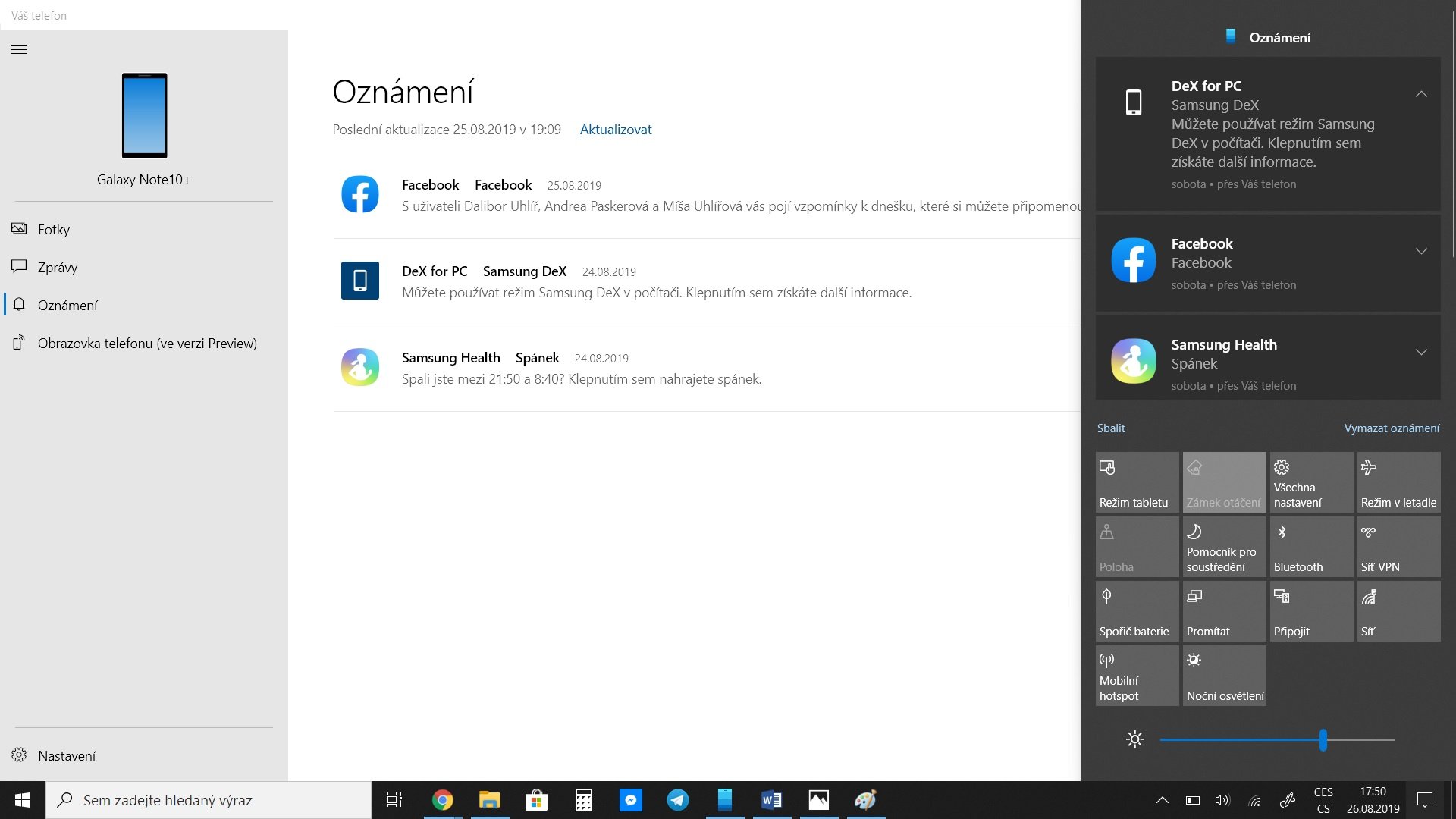This screenshot has height=819, width=1456.
Task: Click the CES CS language indicator
Action: [1323, 800]
